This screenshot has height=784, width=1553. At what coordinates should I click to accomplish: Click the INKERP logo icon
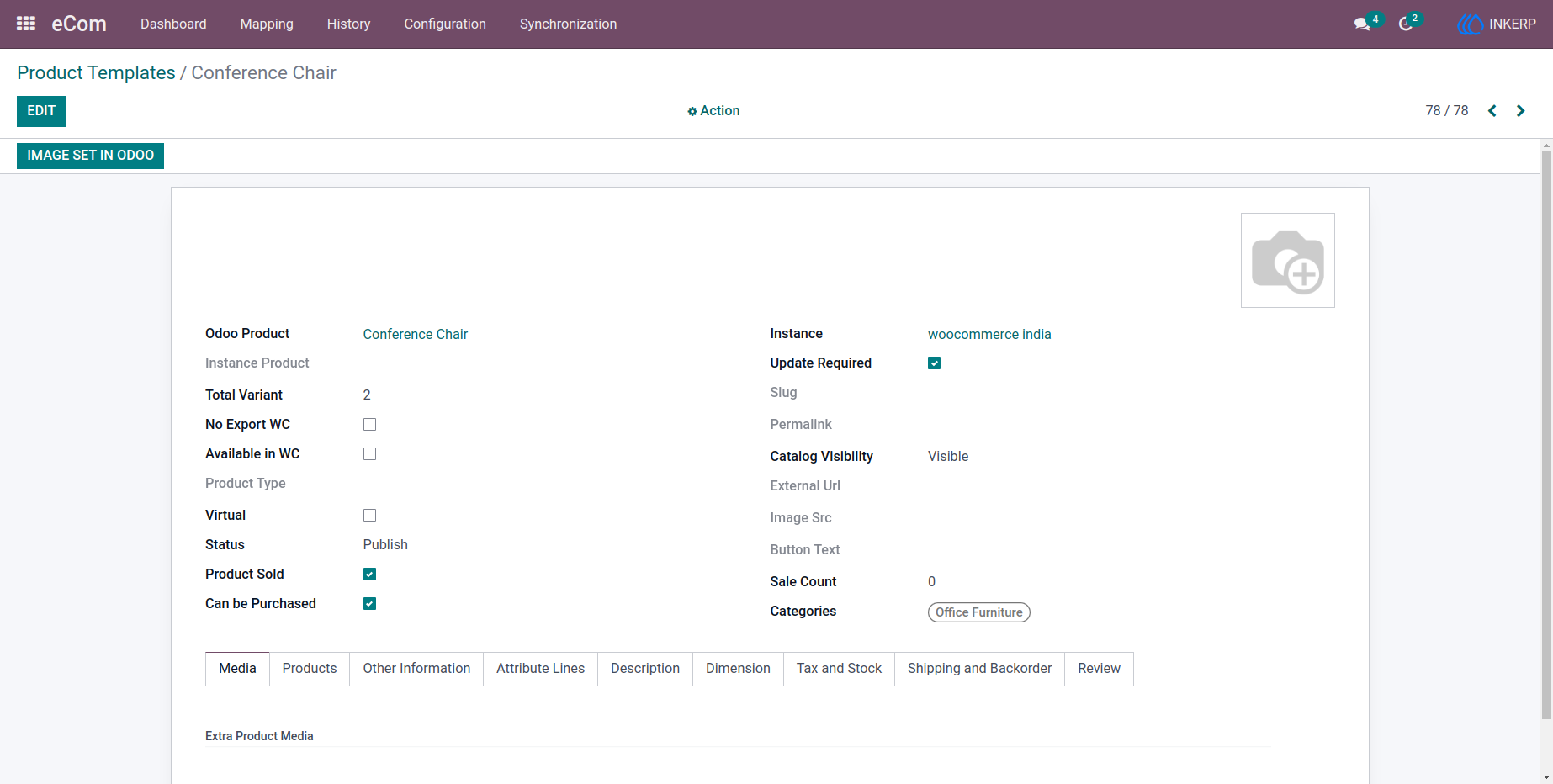pyautogui.click(x=1470, y=24)
